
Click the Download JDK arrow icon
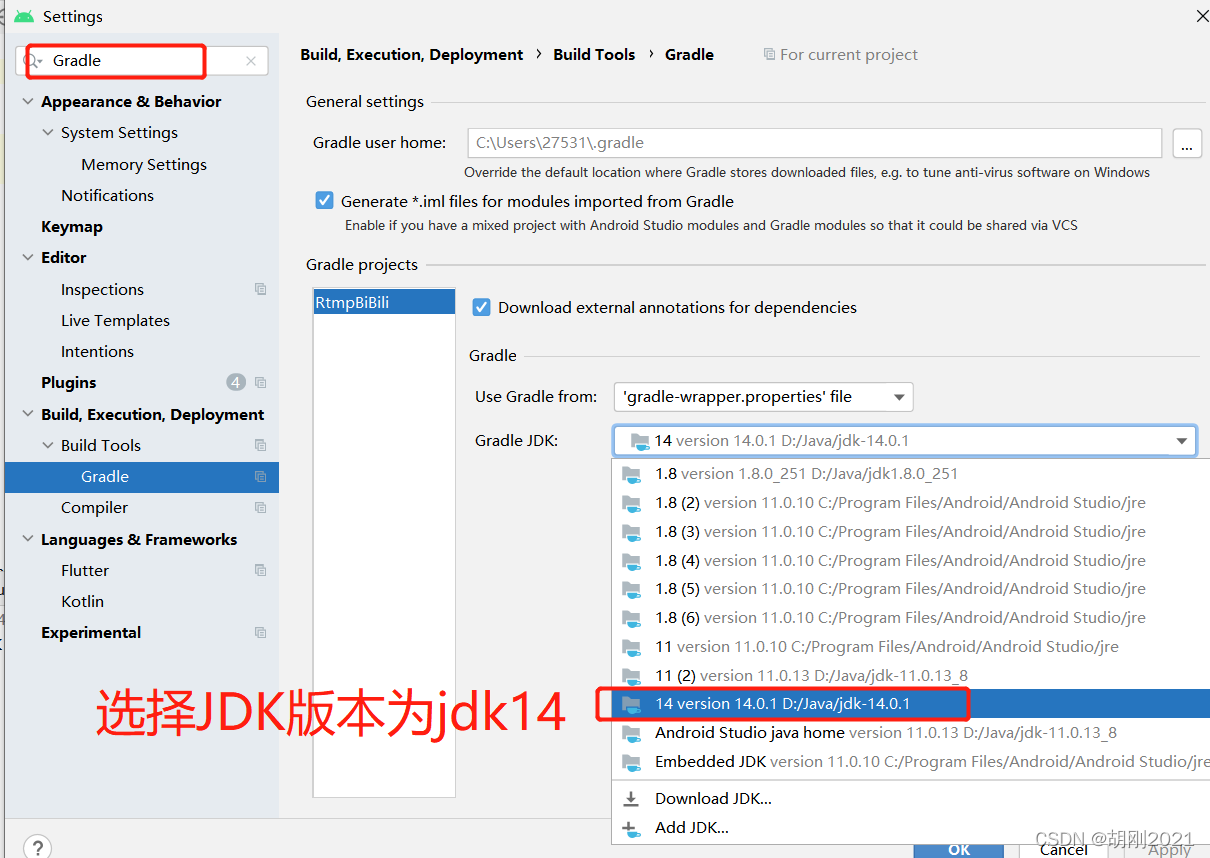tap(631, 799)
